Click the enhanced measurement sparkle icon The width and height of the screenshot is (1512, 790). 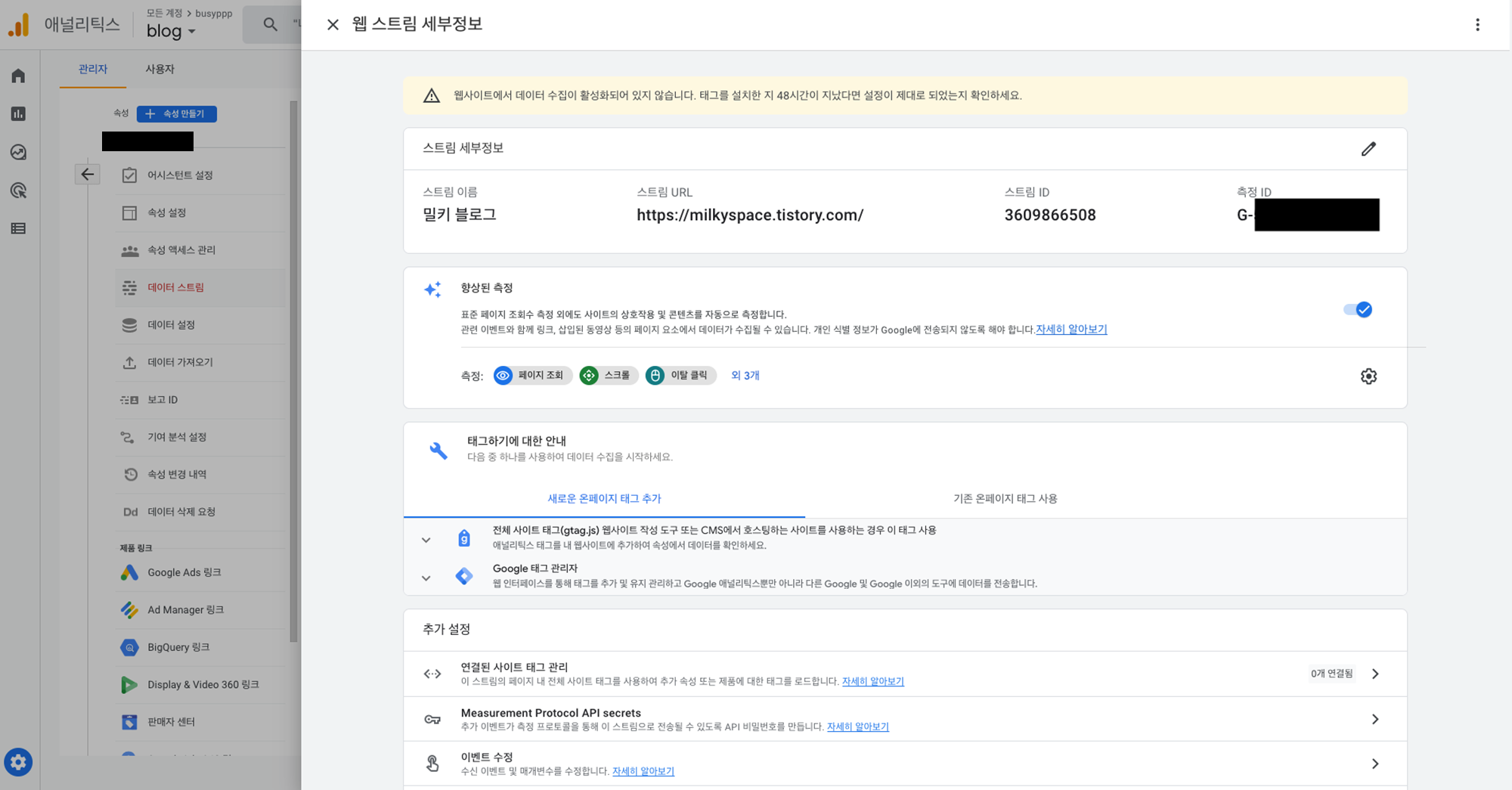[432, 289]
